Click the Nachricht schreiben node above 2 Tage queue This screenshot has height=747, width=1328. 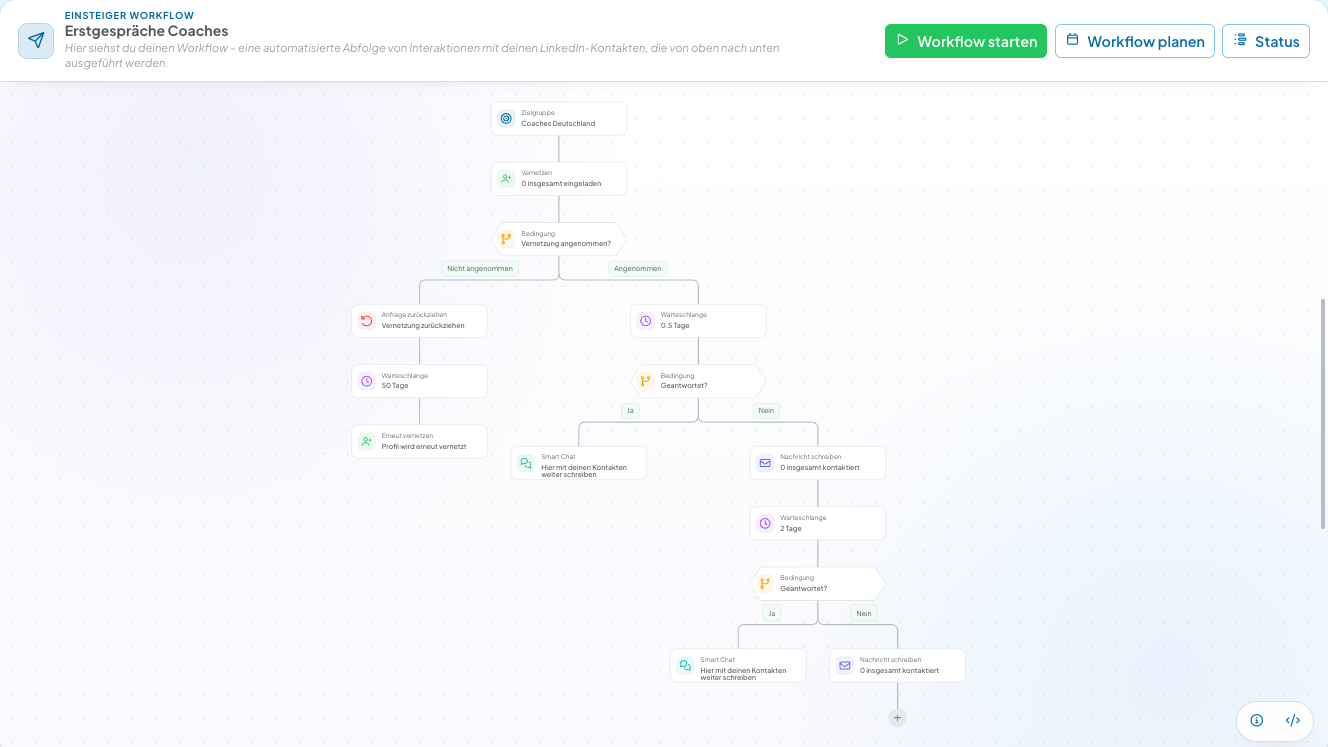(x=818, y=463)
